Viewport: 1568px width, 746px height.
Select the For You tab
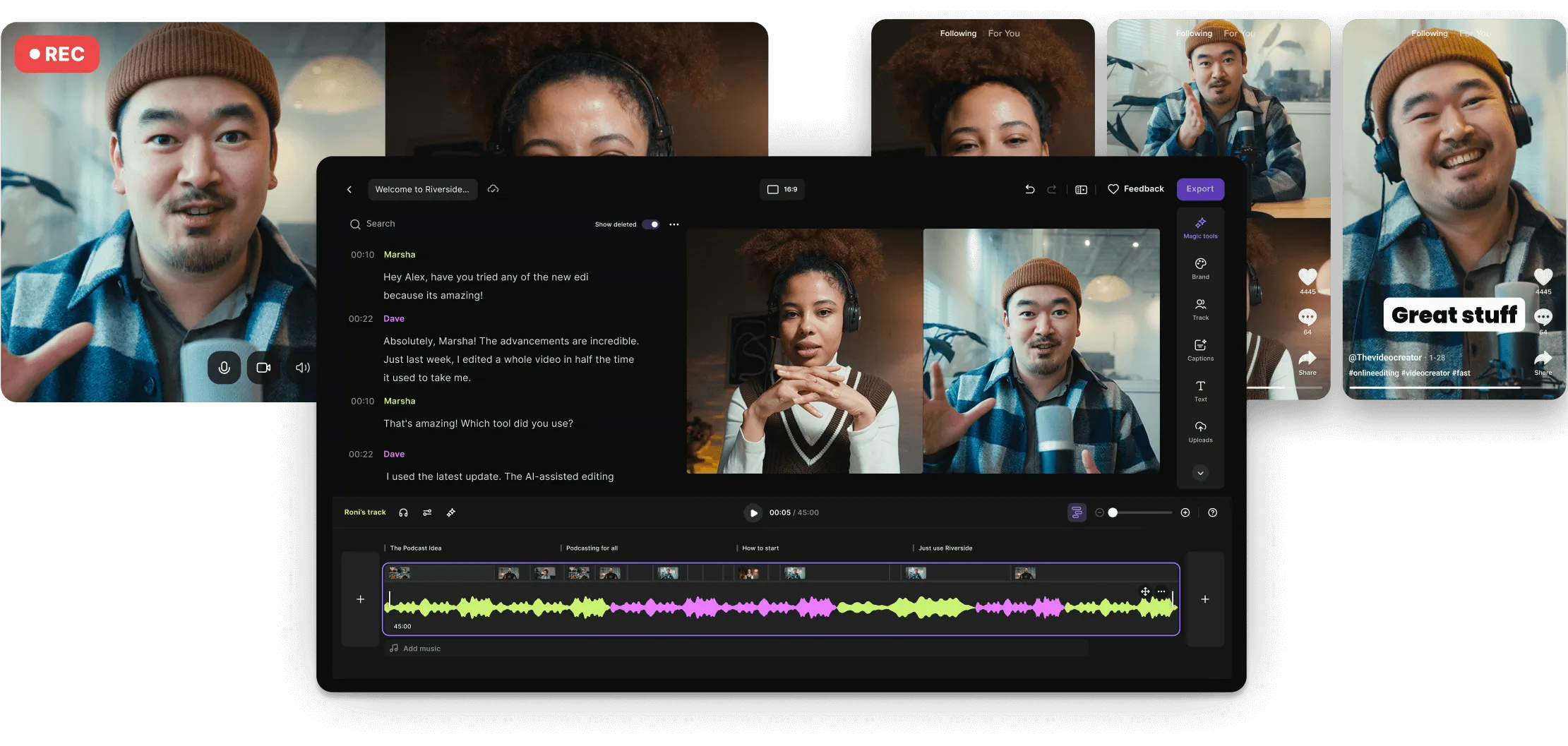tap(1003, 33)
